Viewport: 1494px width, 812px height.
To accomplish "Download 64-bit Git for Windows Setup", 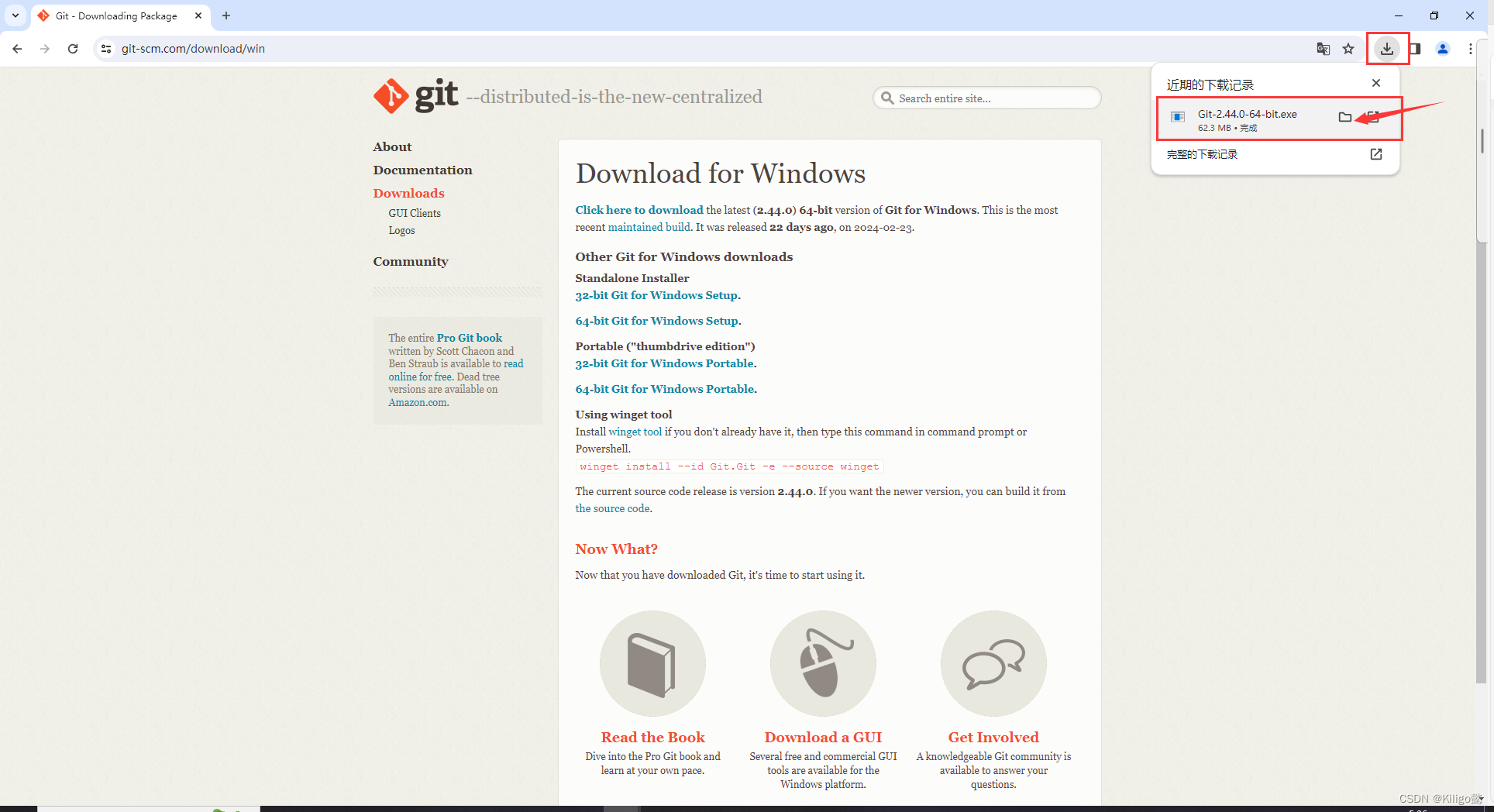I will pos(656,321).
